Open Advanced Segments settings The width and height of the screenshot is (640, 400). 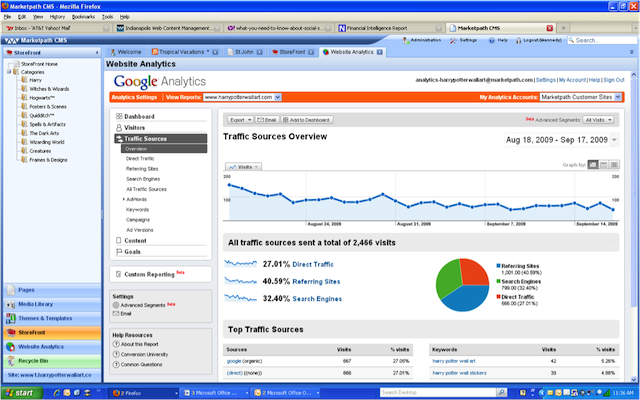click(143, 305)
